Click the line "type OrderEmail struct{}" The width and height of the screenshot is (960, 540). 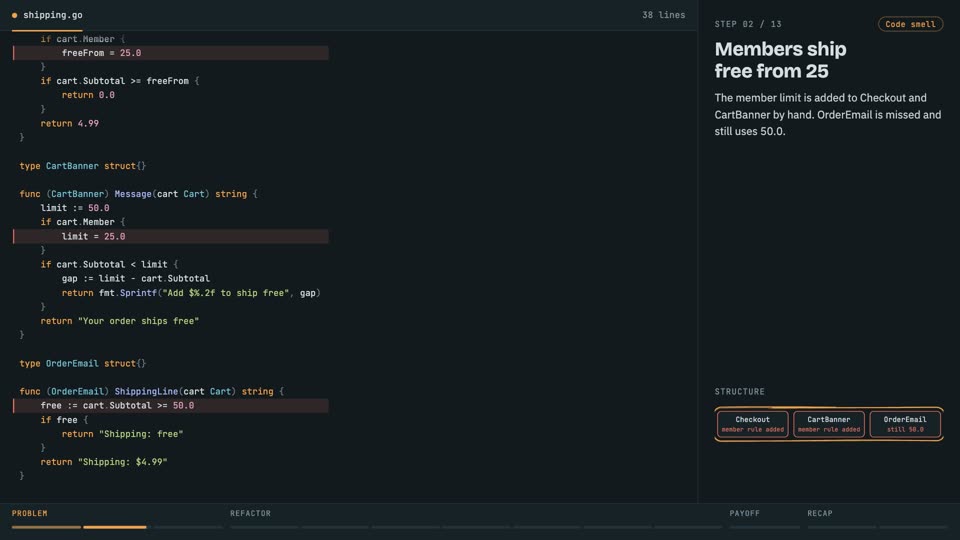pyautogui.click(x=83, y=364)
